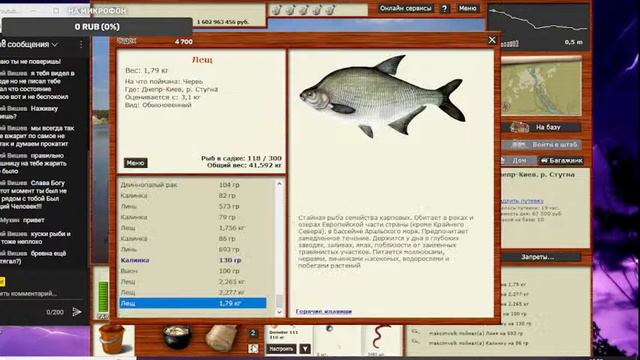Click the fish list scrollbar thumb
The height and width of the screenshot is (360, 640).
tap(279, 301)
